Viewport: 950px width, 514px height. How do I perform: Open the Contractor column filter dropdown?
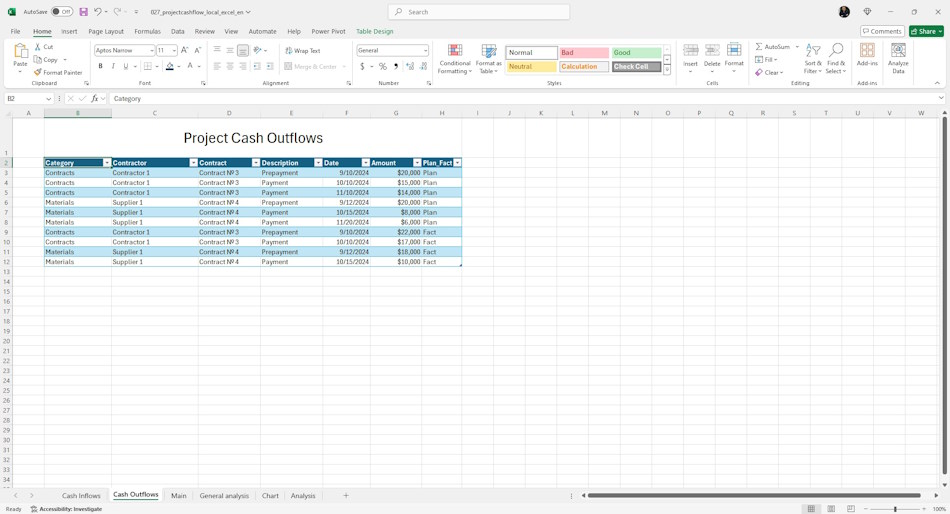pyautogui.click(x=193, y=162)
